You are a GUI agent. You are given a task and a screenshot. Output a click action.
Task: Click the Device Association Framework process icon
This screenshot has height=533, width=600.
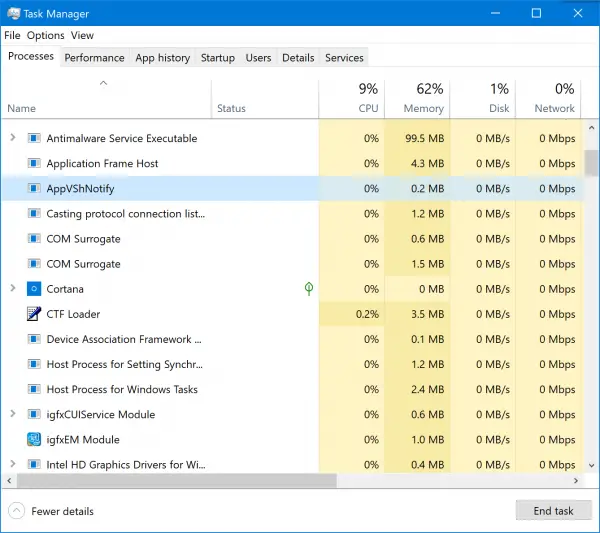click(34, 339)
